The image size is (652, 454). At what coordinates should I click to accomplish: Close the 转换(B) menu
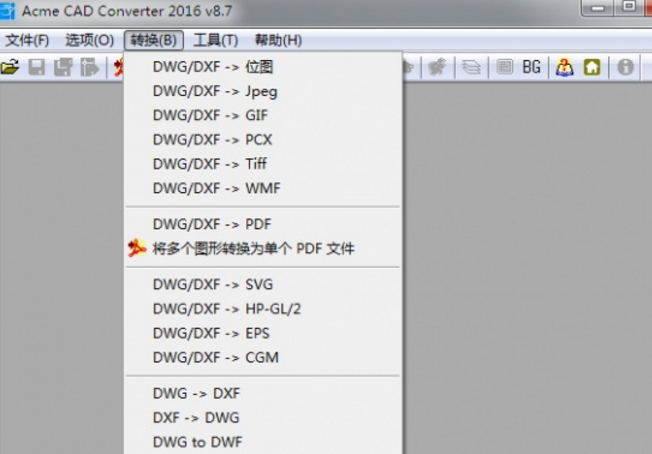pos(153,40)
